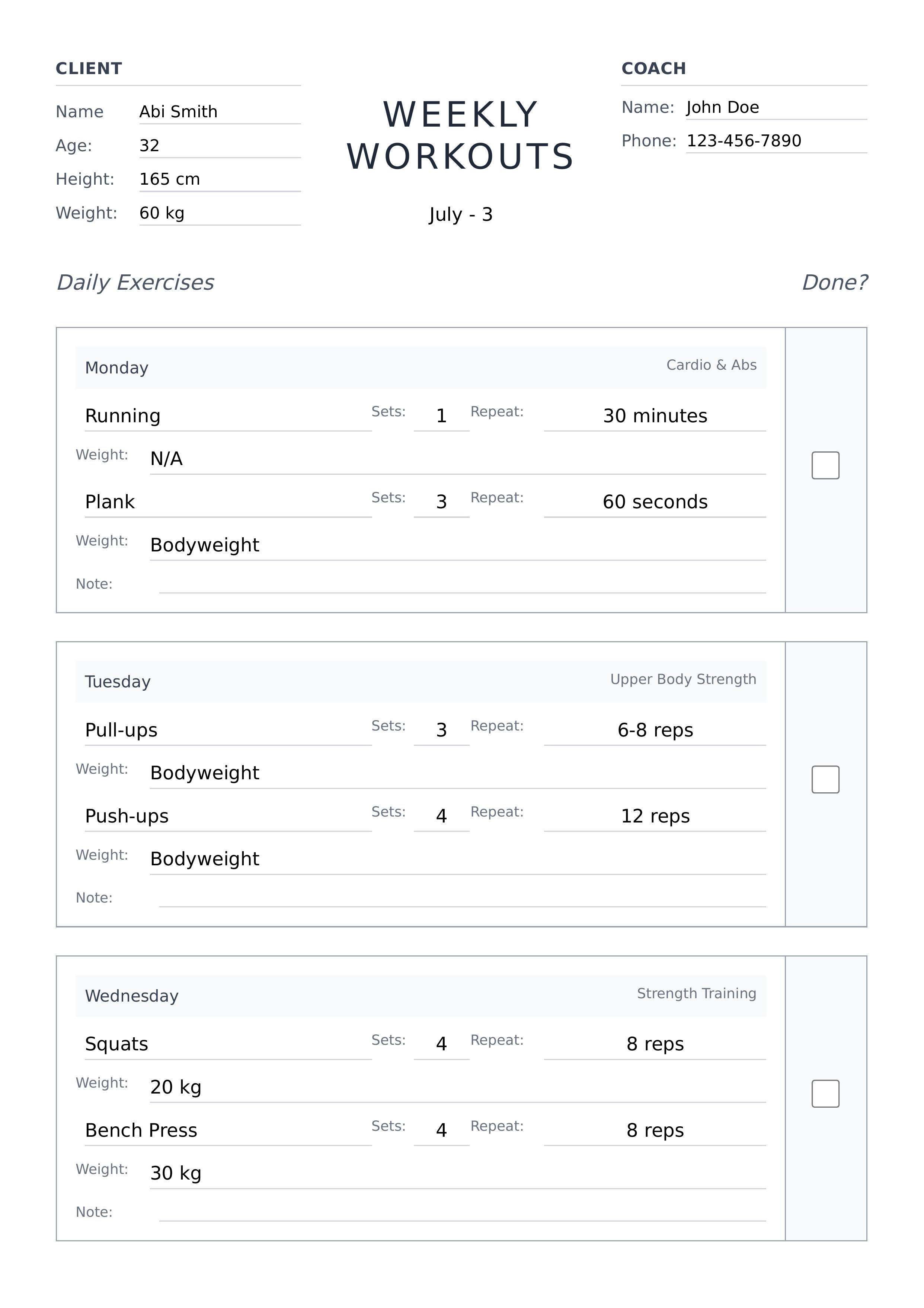Select the Running exercise name field

[228, 416]
